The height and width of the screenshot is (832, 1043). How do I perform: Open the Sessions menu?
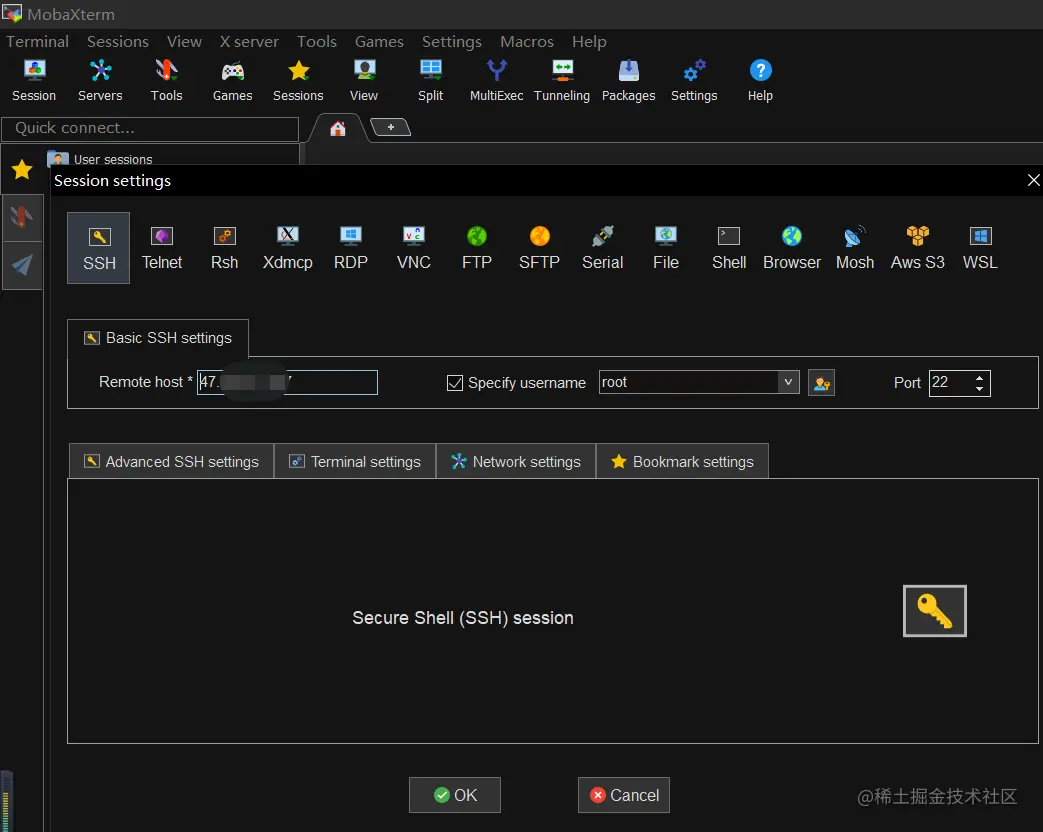pos(118,42)
